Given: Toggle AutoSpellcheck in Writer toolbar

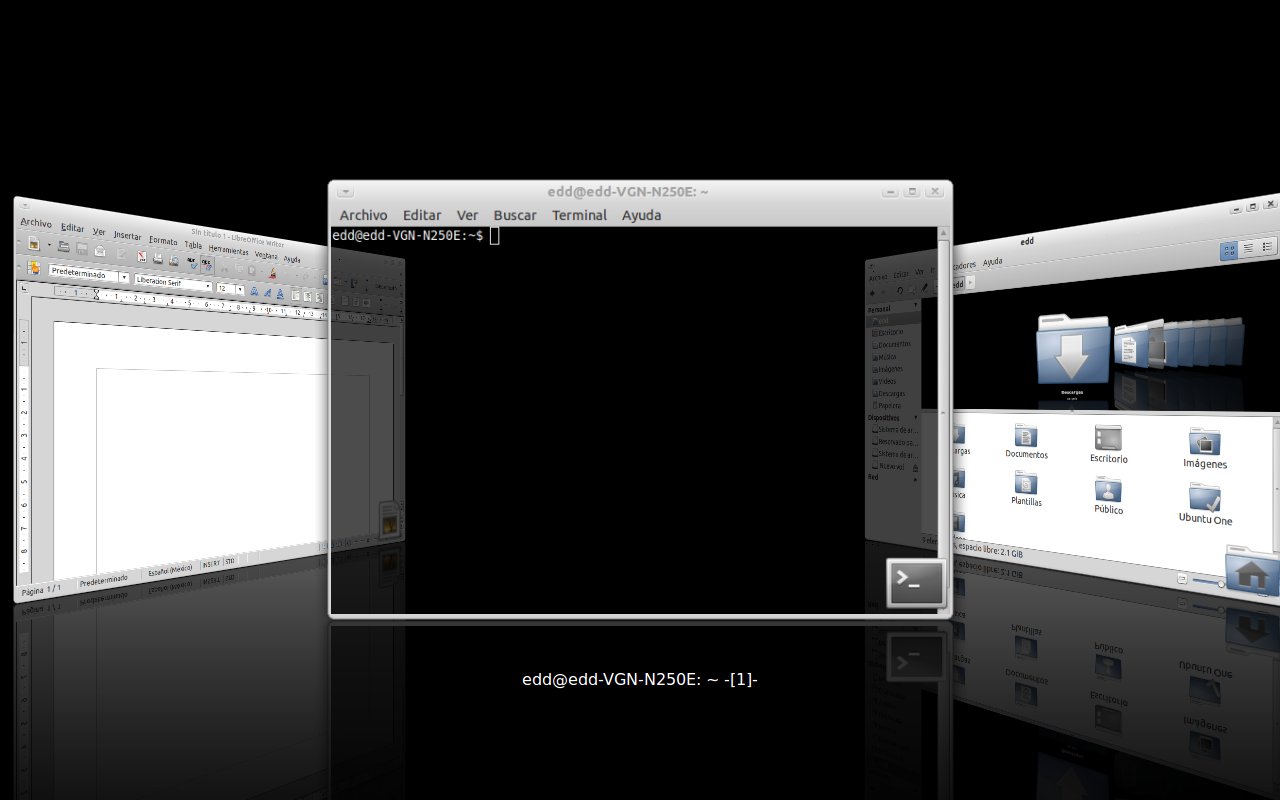Looking at the screenshot, I should 207,264.
